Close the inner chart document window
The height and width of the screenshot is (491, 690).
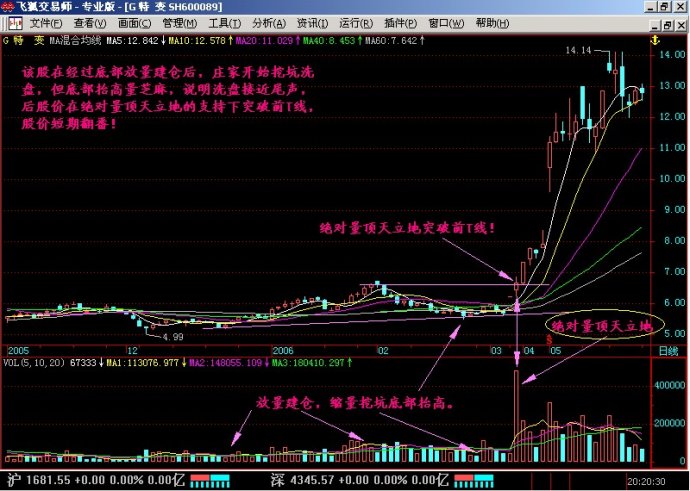[680, 25]
